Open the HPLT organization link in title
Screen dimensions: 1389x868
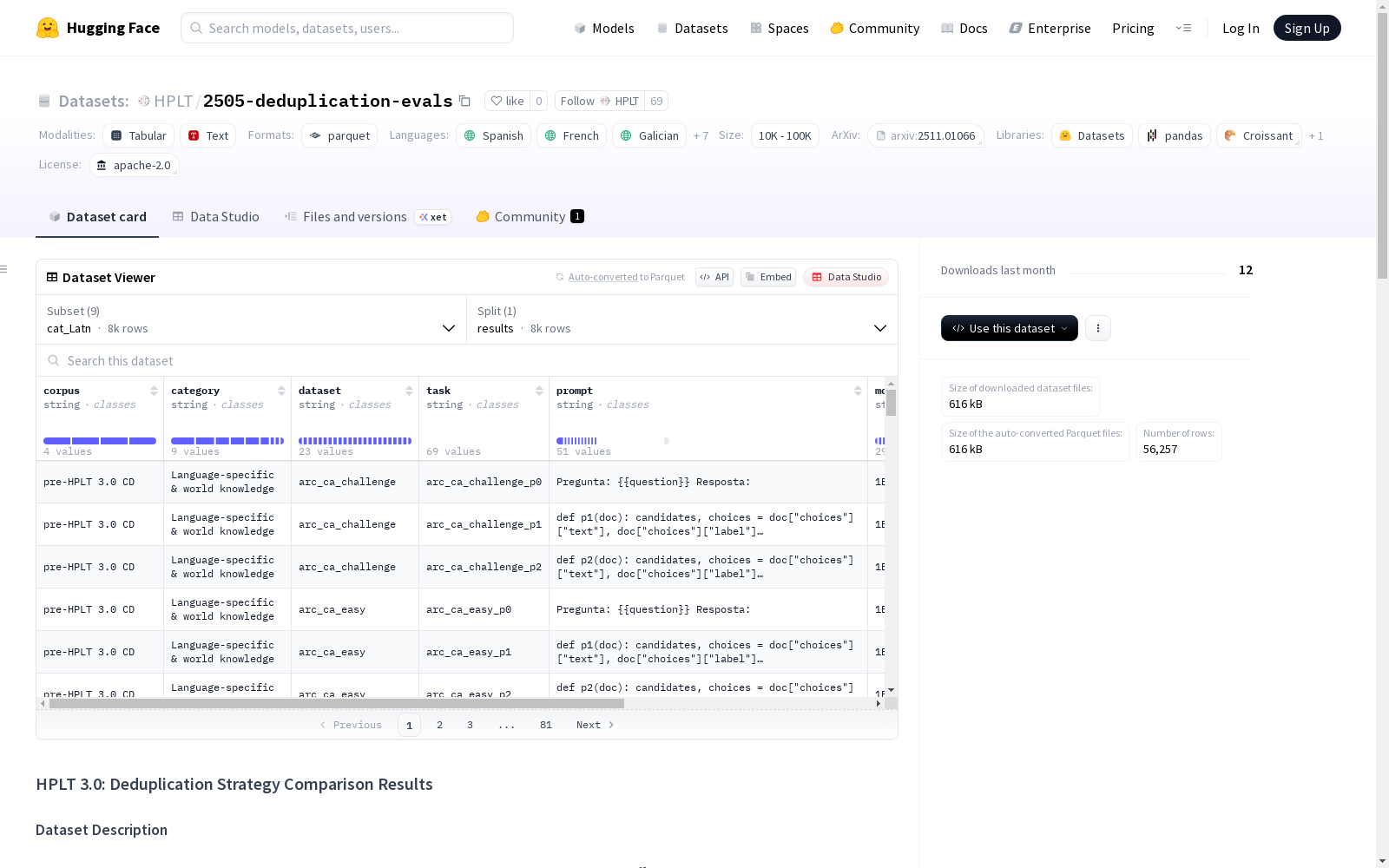tap(174, 101)
